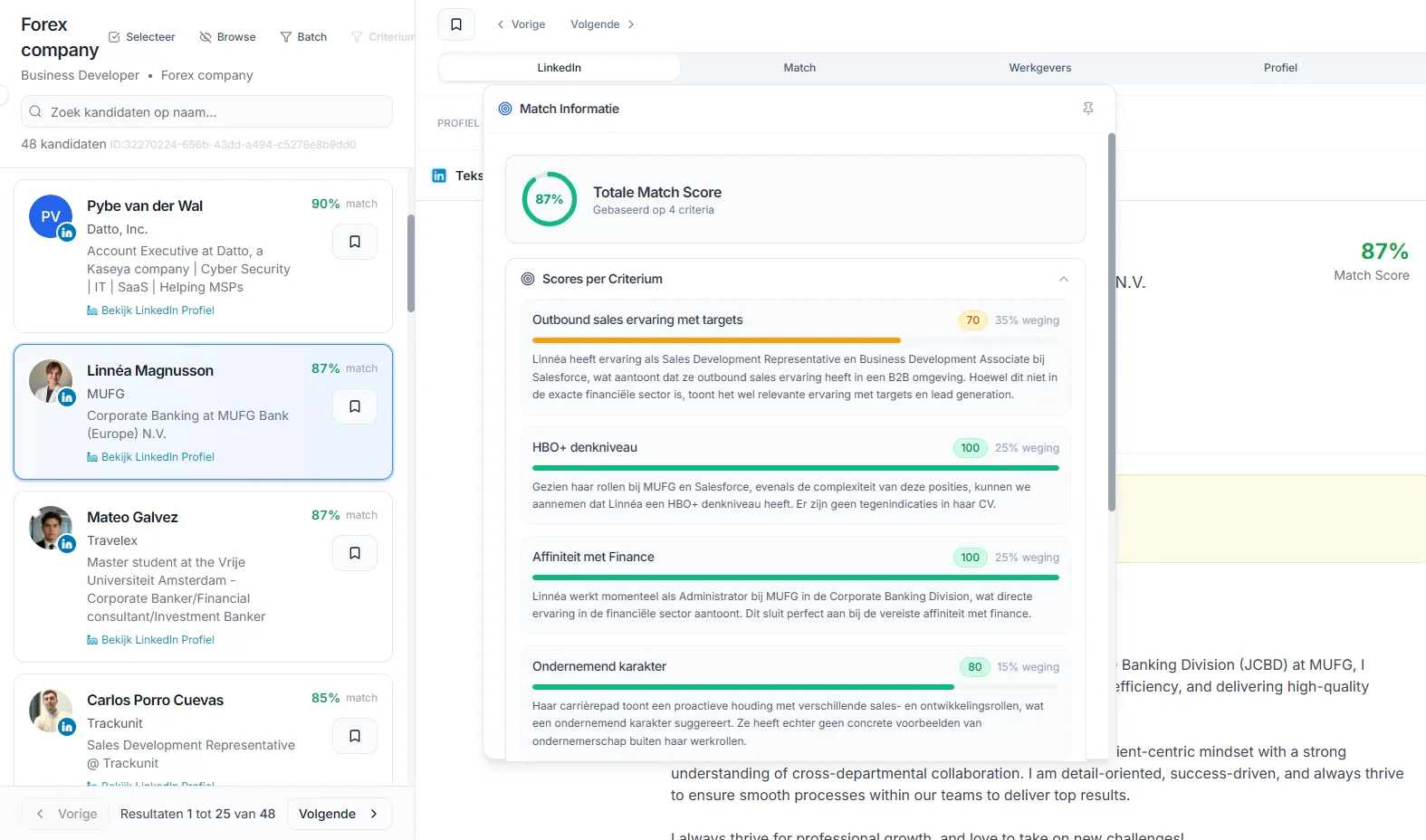The image size is (1426, 840).
Task: Bookmark candidate Carlos Porro Cuevas
Action: coord(355,736)
